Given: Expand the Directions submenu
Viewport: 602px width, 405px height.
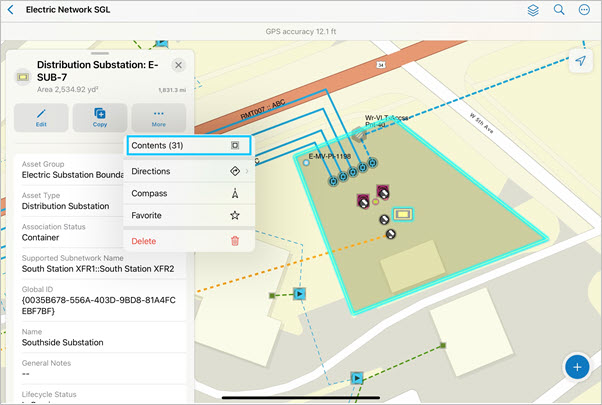Looking at the screenshot, I should pyautogui.click(x=187, y=171).
